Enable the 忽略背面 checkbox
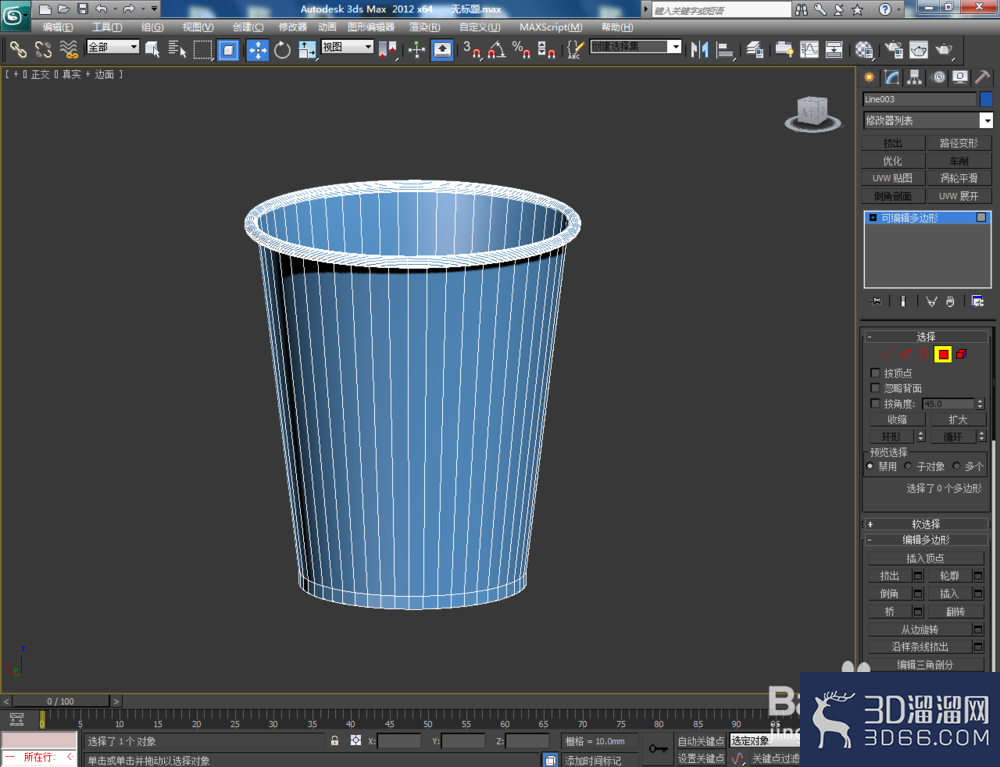This screenshot has width=1000, height=767. pyautogui.click(x=875, y=388)
